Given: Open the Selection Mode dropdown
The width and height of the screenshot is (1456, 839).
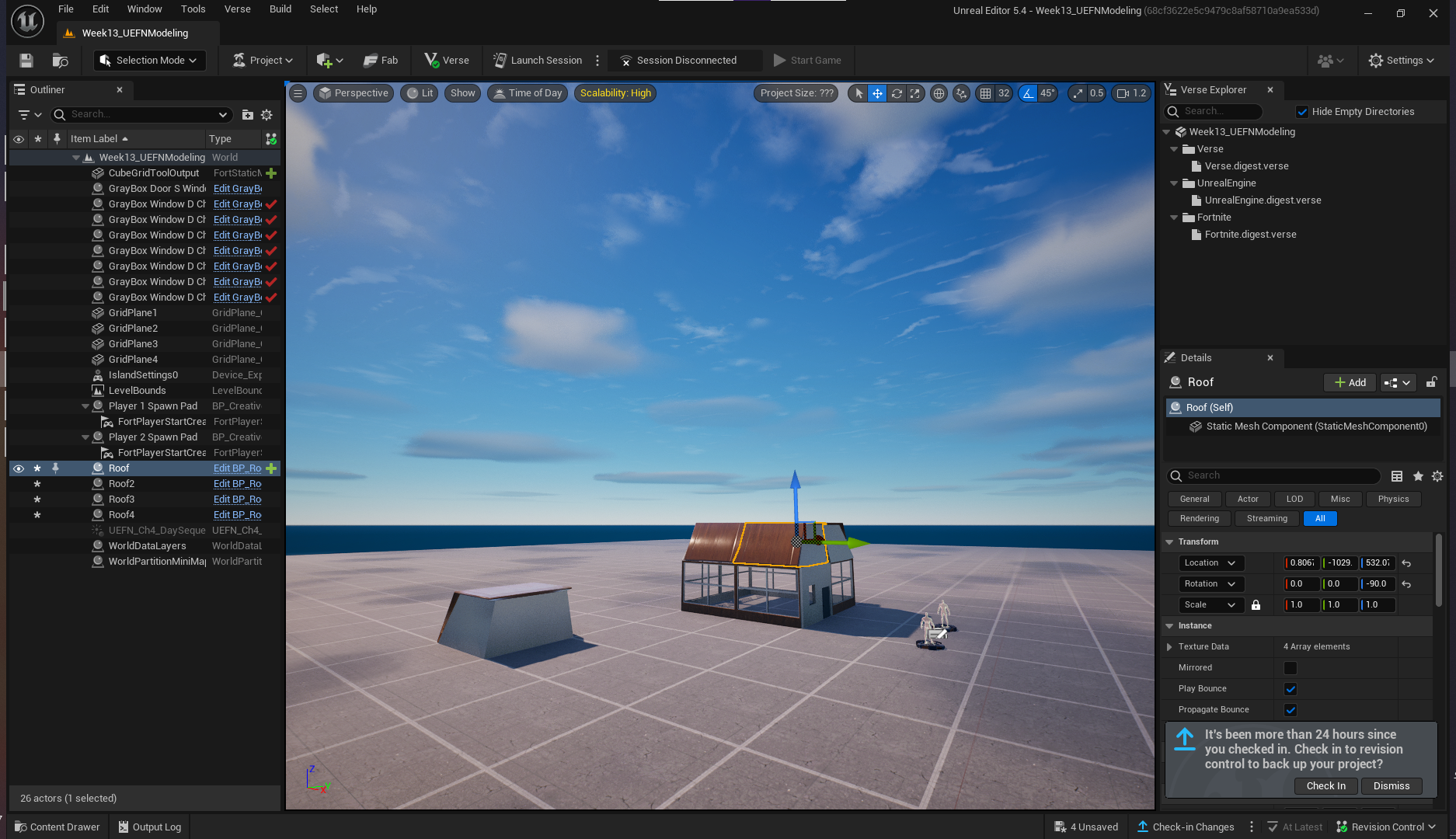Looking at the screenshot, I should click(x=150, y=61).
